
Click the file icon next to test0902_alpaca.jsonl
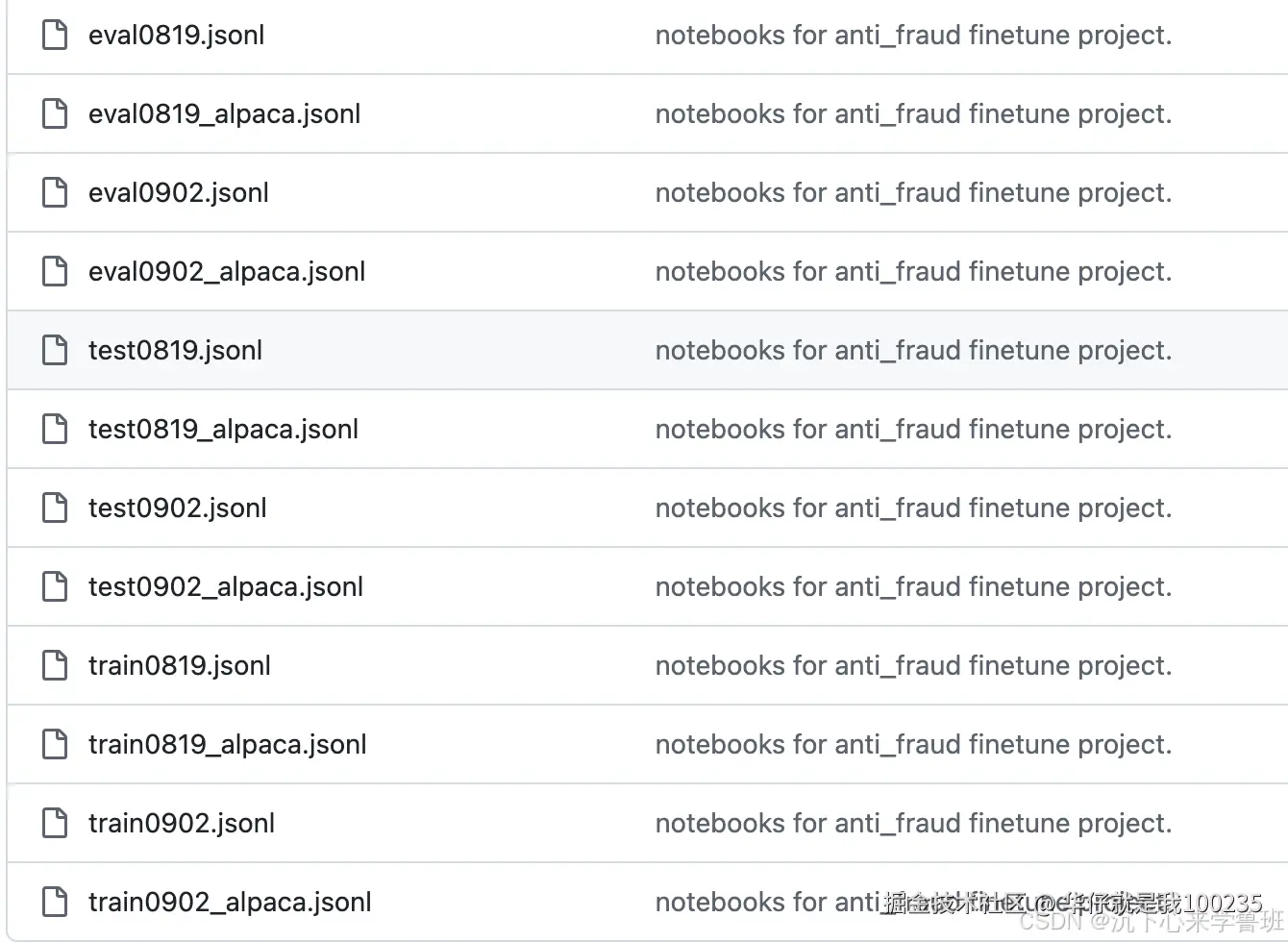click(55, 587)
